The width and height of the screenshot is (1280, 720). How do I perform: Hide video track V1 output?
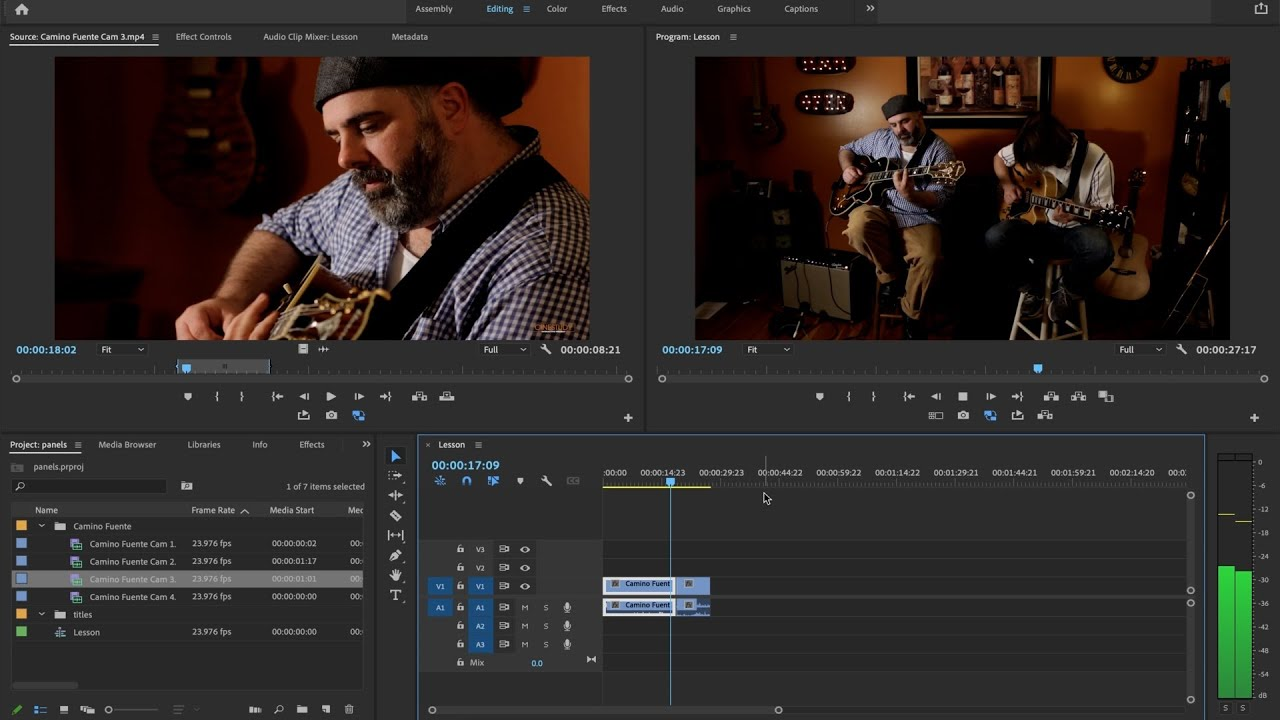pos(524,586)
